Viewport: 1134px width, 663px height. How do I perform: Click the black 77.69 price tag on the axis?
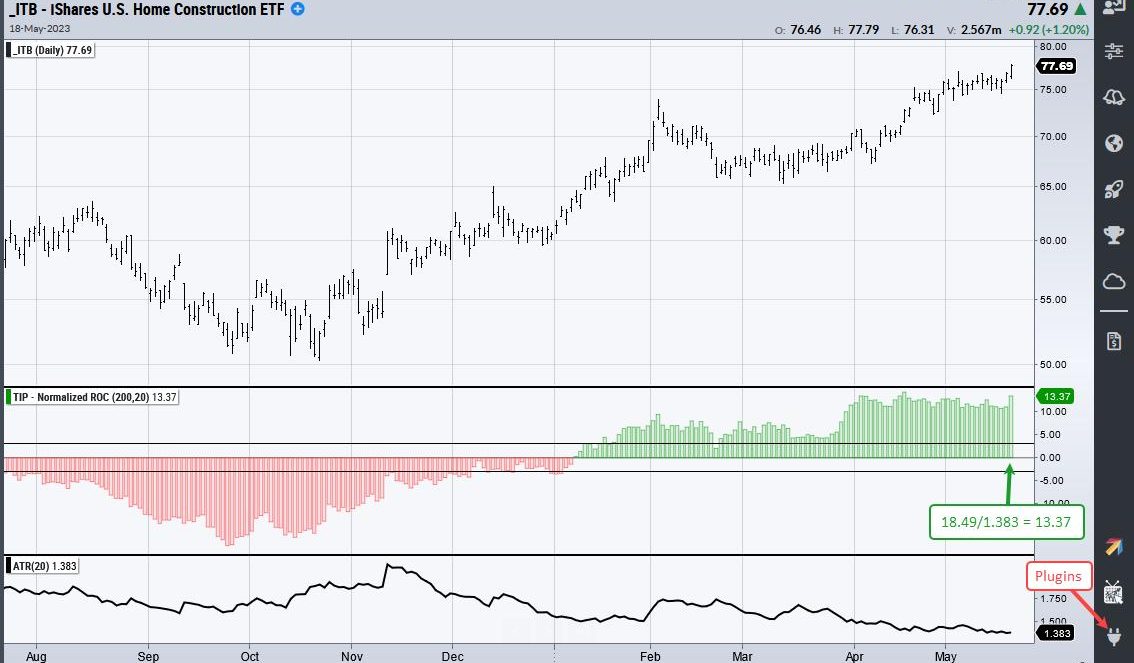tap(1057, 66)
